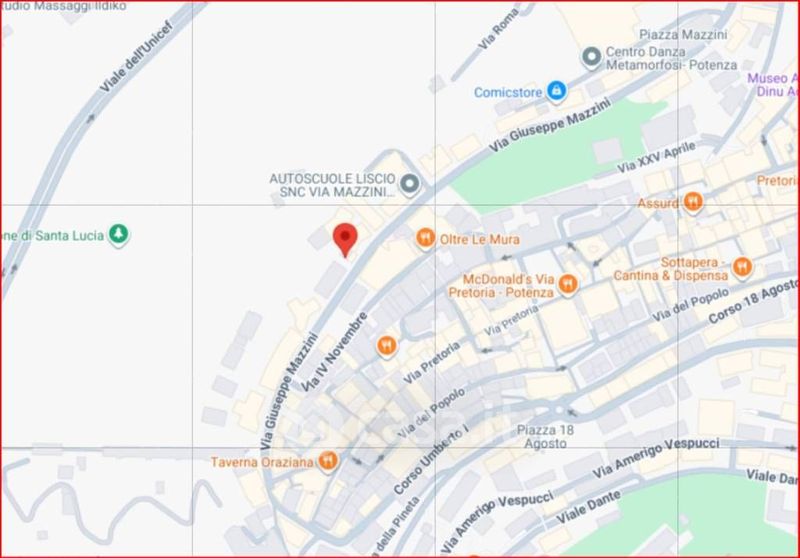The width and height of the screenshot is (800, 558).
Task: Click the Via XXV Aprile street label
Action: (x=656, y=158)
